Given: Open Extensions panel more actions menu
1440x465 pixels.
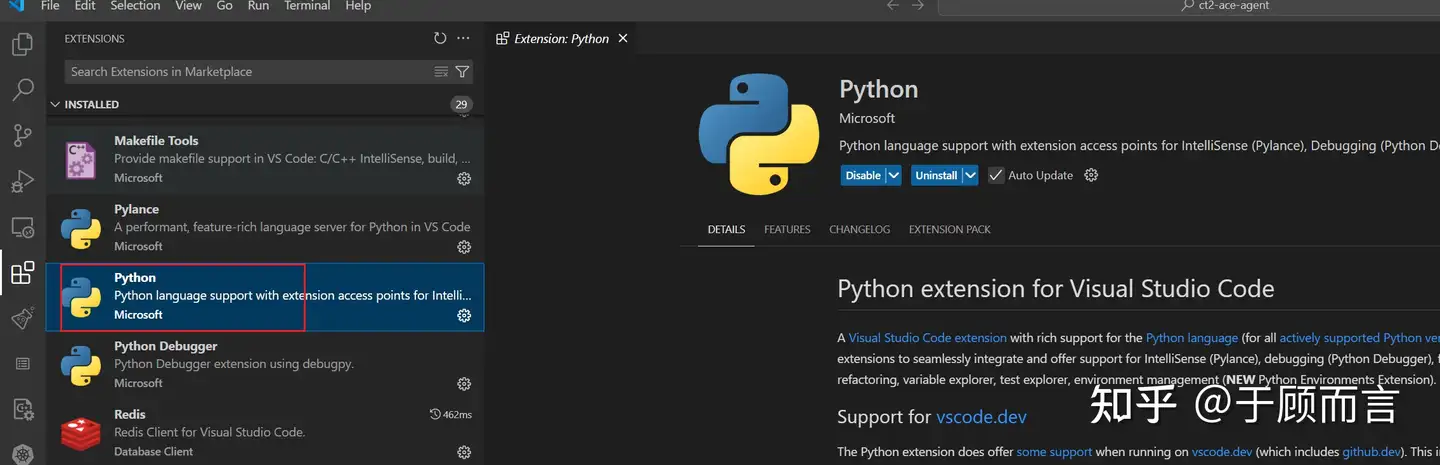Looking at the screenshot, I should (x=463, y=38).
